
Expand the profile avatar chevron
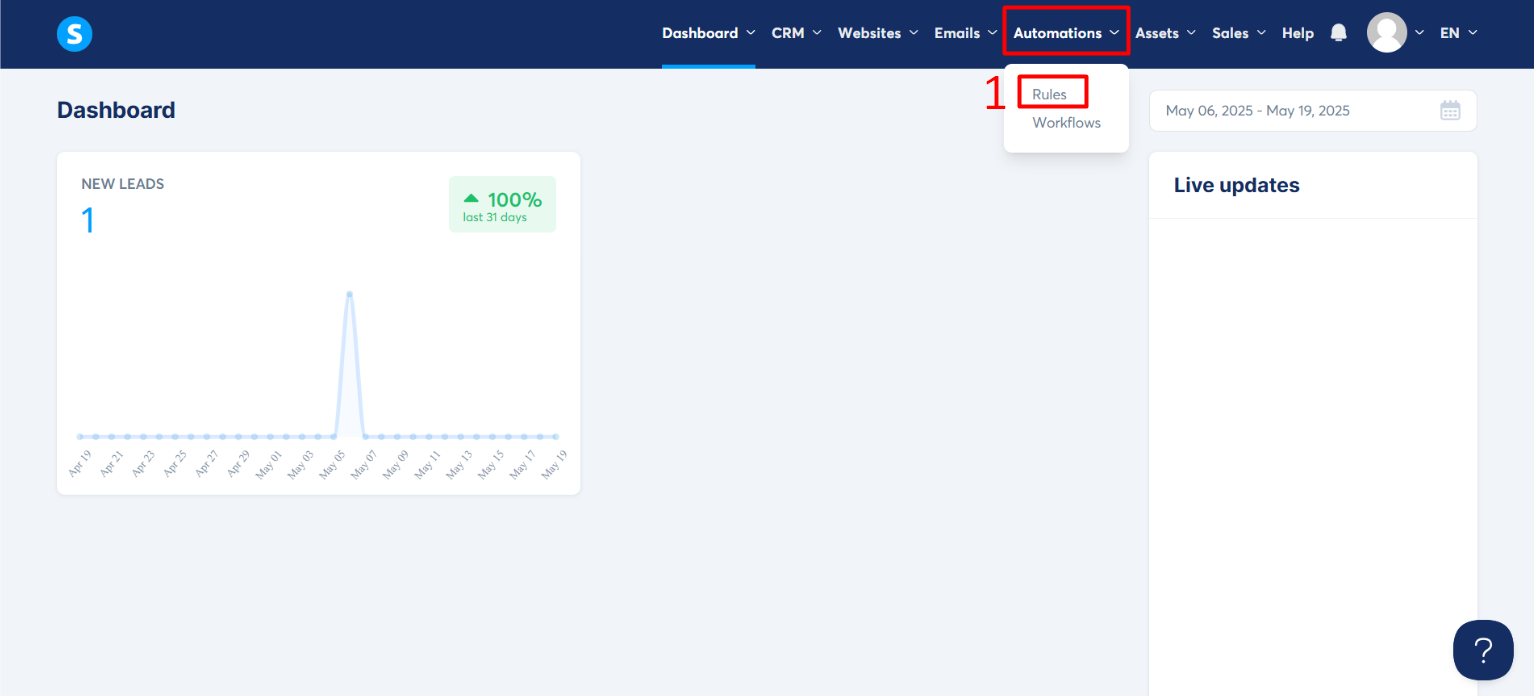(1419, 33)
